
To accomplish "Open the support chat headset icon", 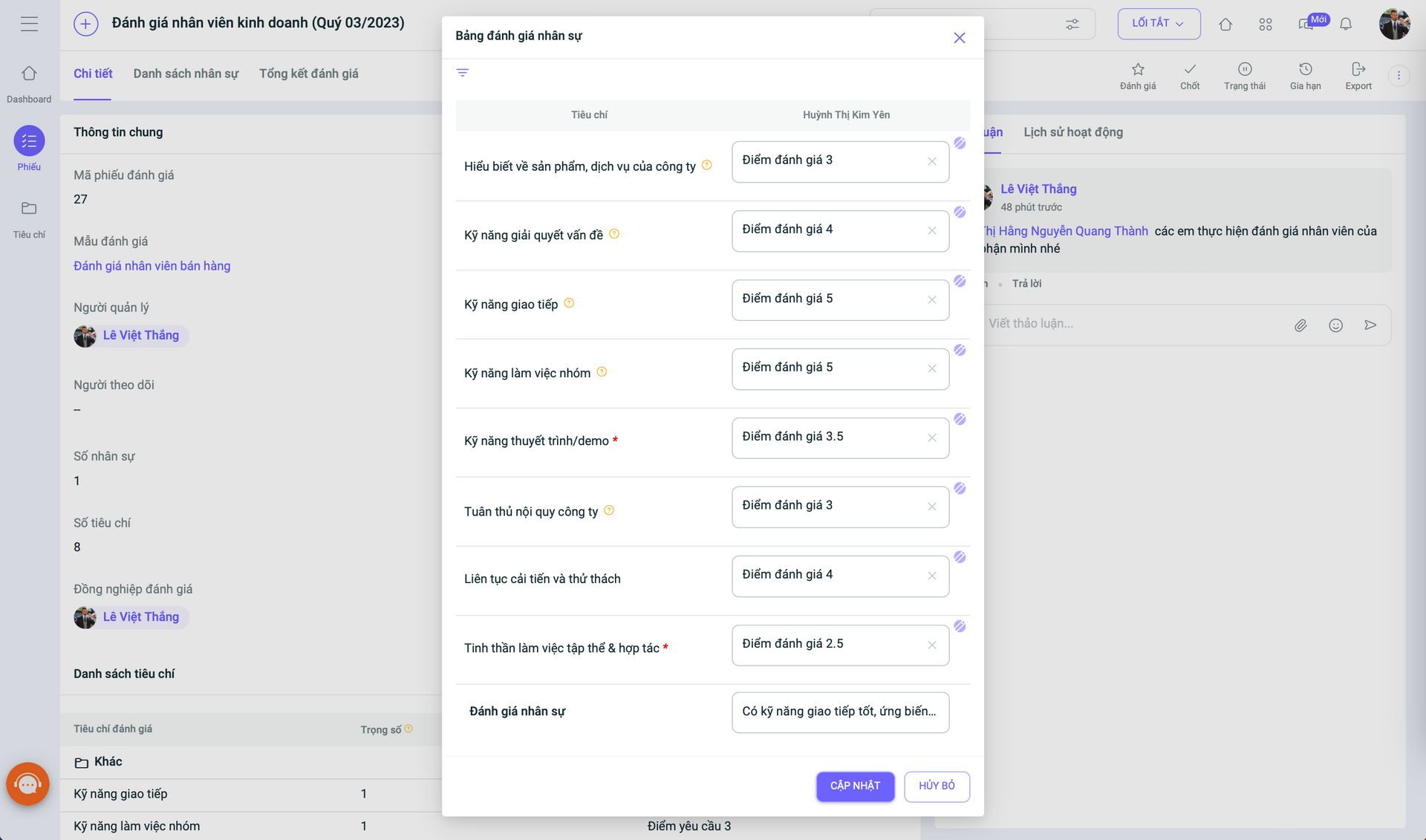I will 27,784.
